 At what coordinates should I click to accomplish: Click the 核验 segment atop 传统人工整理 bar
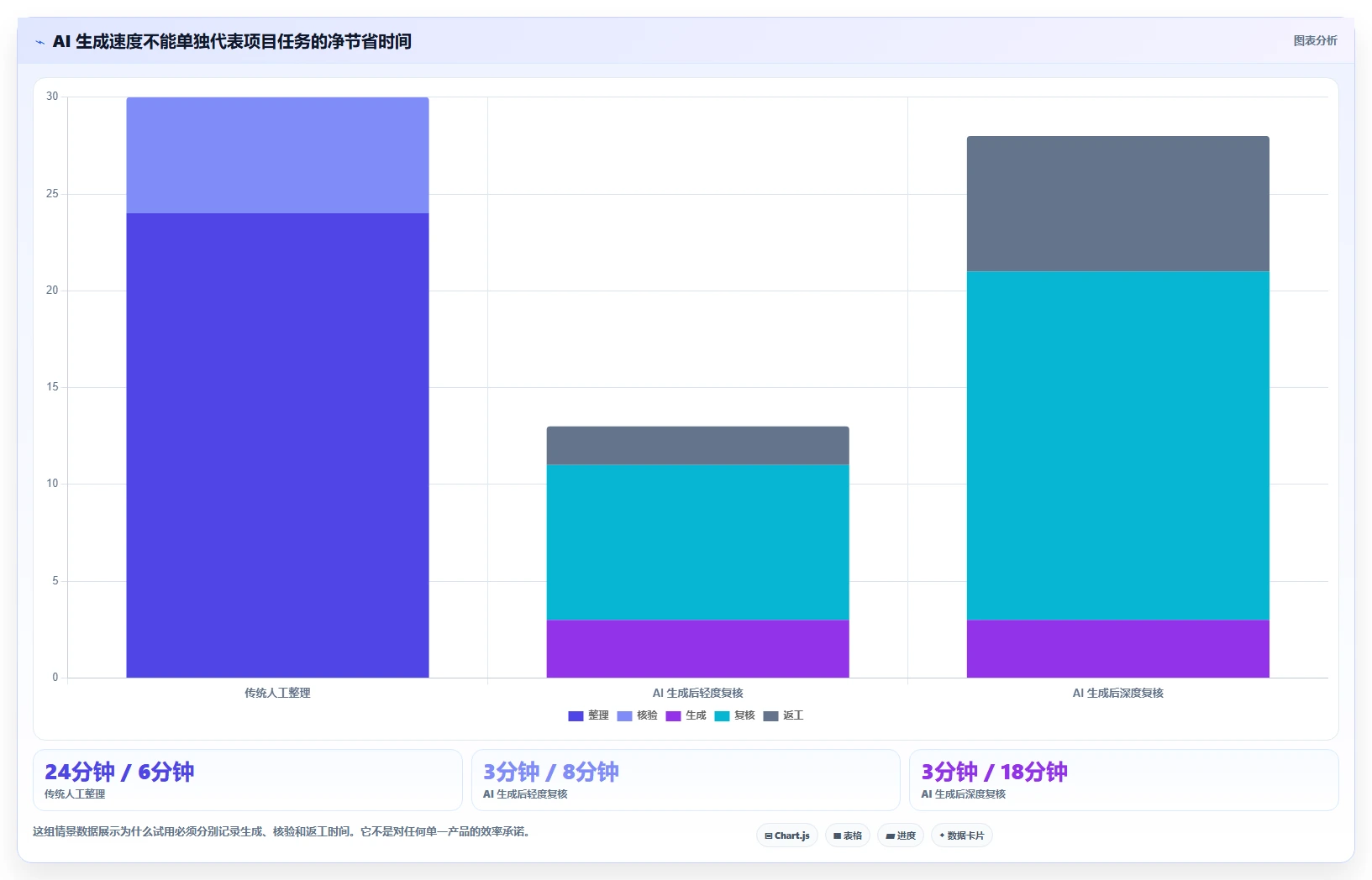277,155
